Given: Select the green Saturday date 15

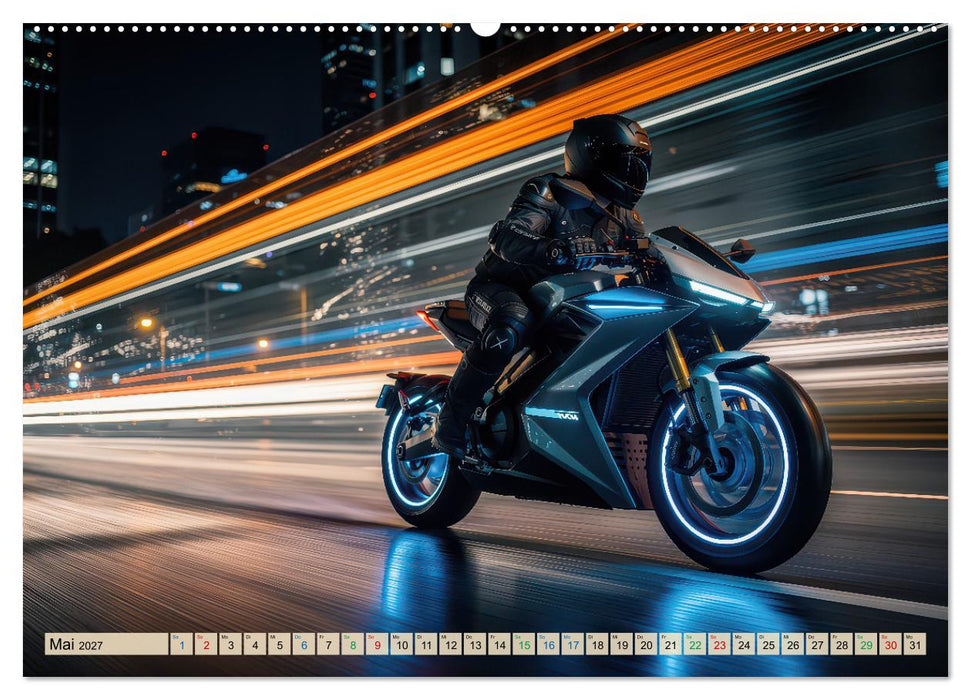Looking at the screenshot, I should pyautogui.click(x=524, y=644).
